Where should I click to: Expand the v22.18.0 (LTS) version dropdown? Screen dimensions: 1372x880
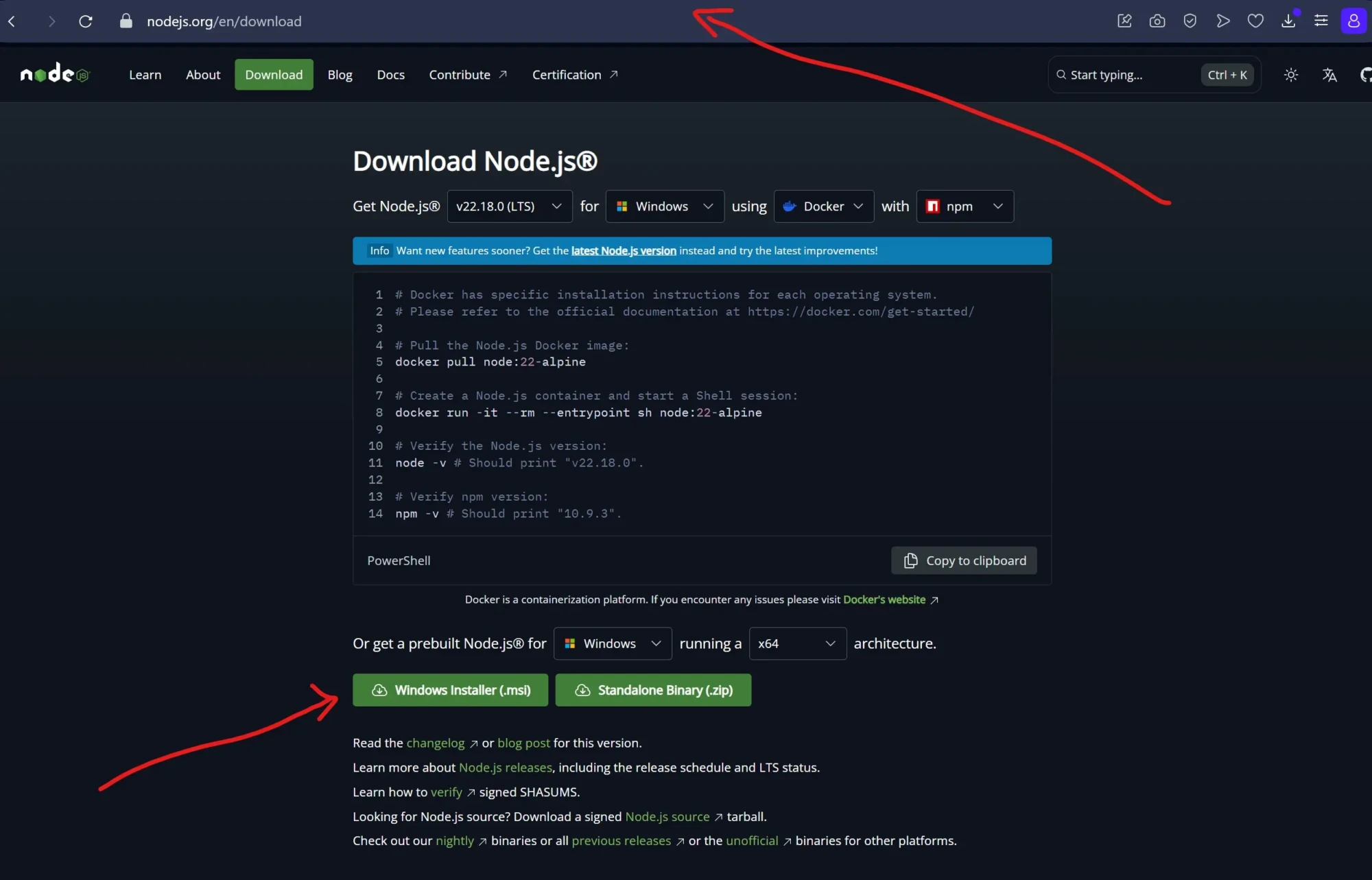coord(510,206)
